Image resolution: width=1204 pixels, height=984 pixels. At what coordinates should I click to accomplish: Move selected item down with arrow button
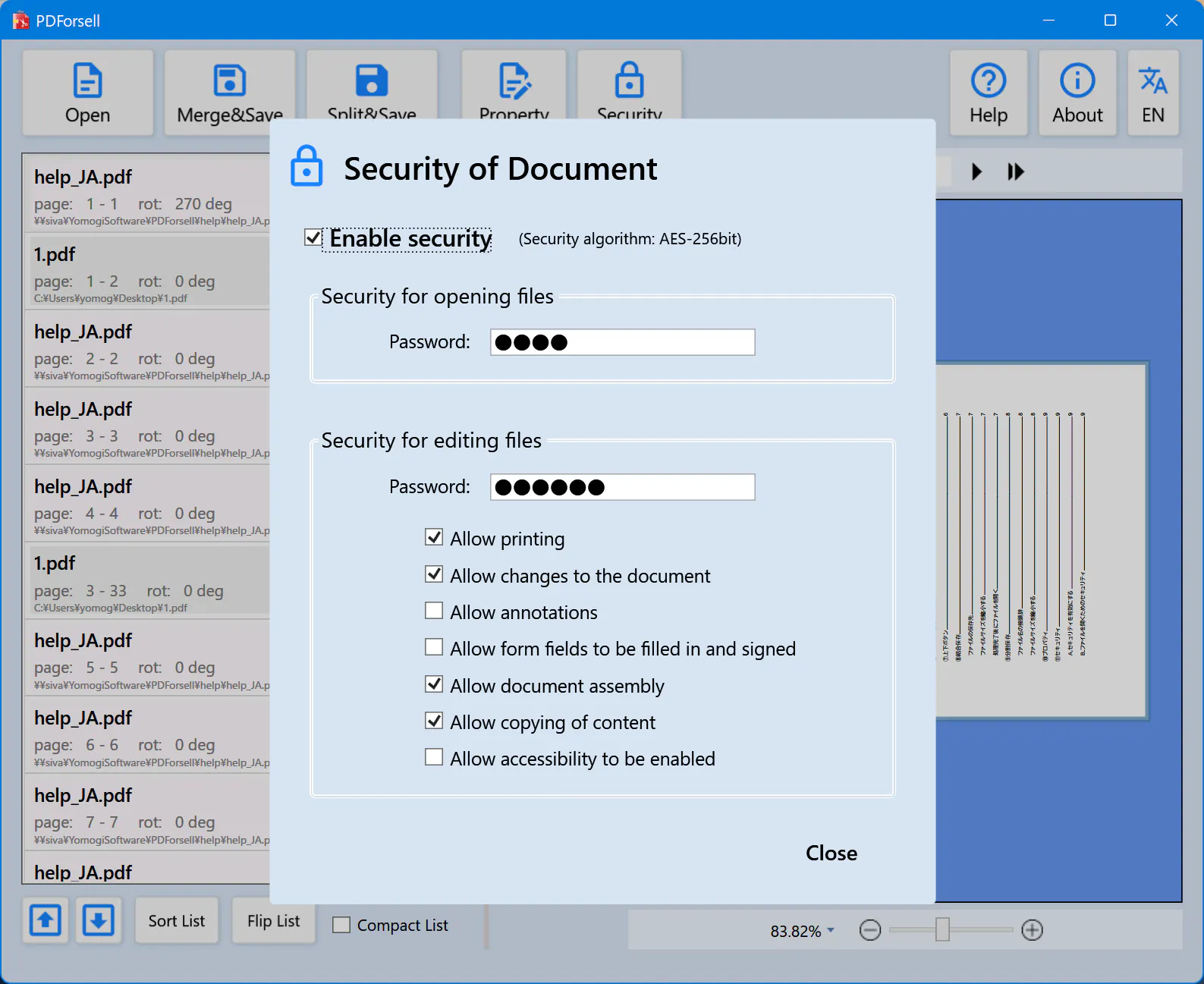tap(98, 920)
